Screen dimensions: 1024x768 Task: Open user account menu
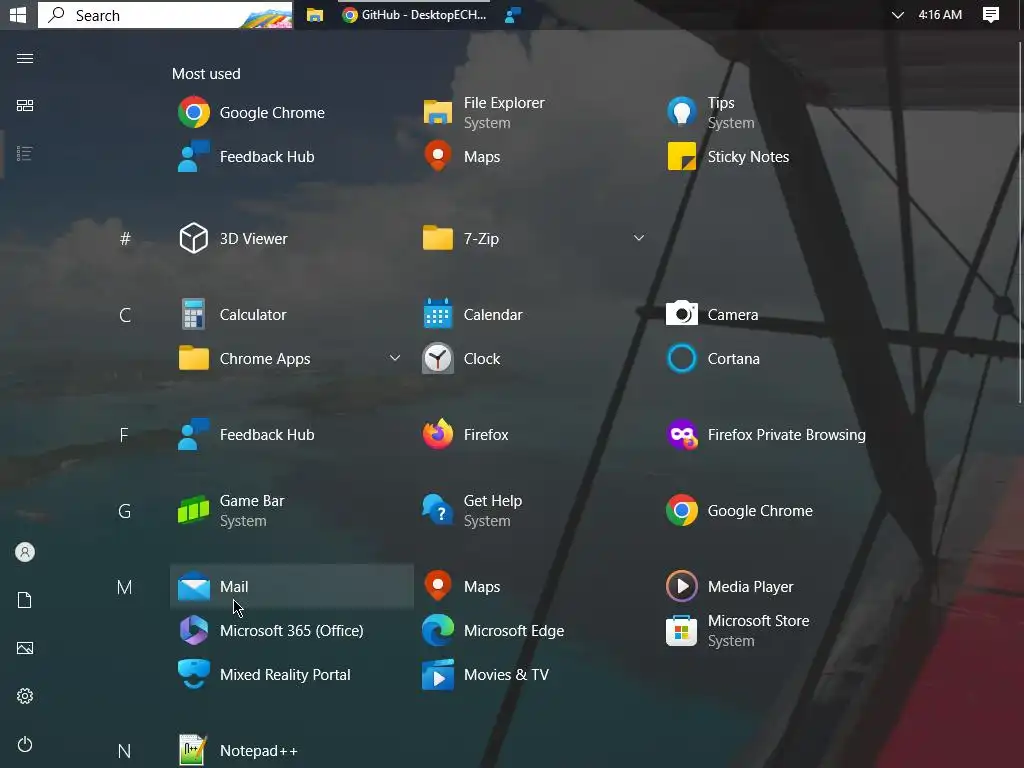pyautogui.click(x=25, y=552)
